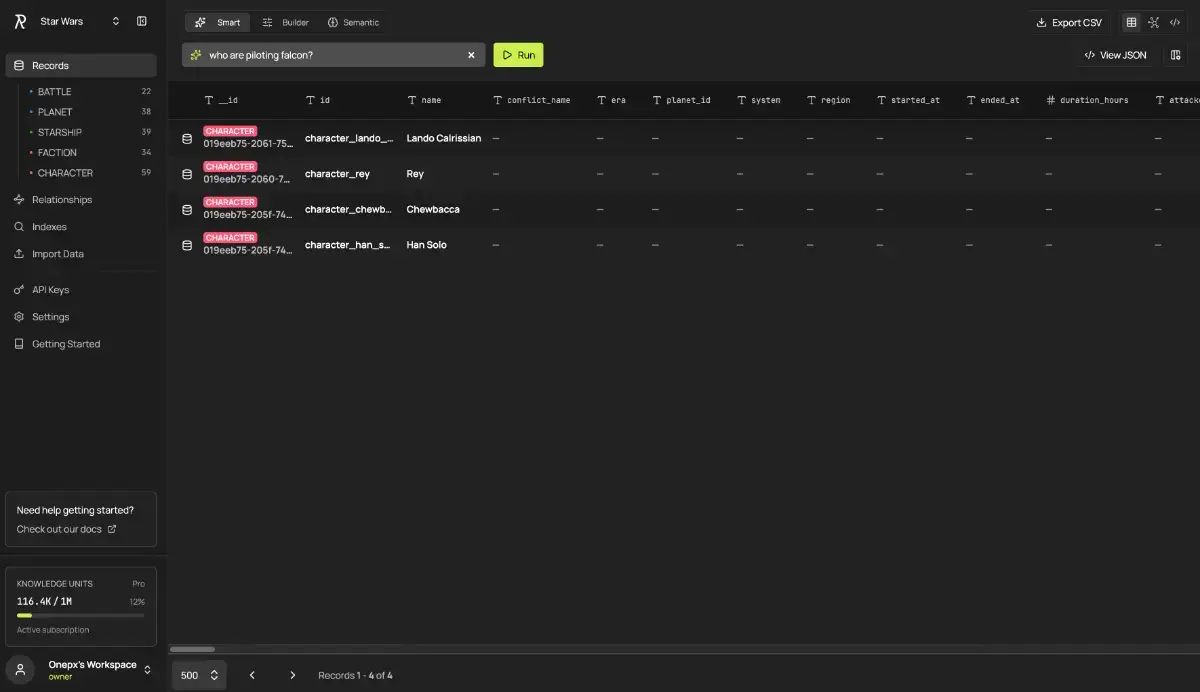Click the external link icon beside docs
Viewport: 1200px width, 692px height.
point(112,529)
